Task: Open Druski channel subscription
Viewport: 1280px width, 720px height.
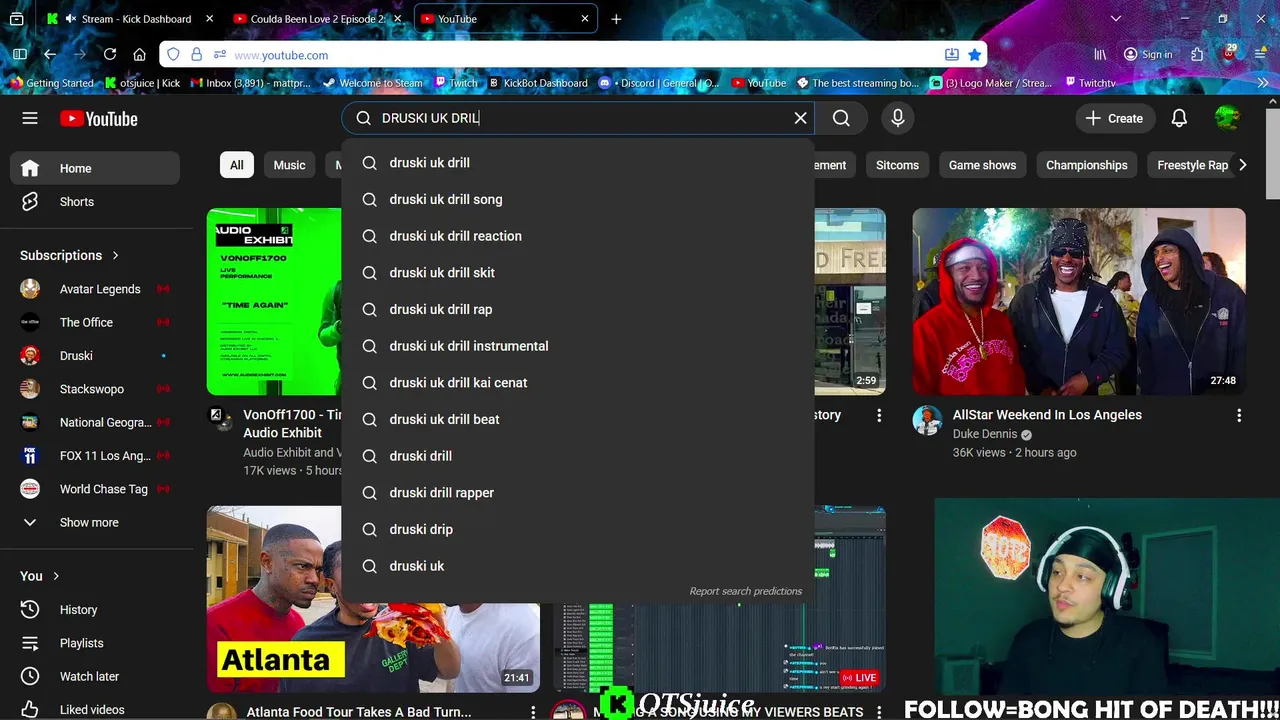Action: point(95,356)
